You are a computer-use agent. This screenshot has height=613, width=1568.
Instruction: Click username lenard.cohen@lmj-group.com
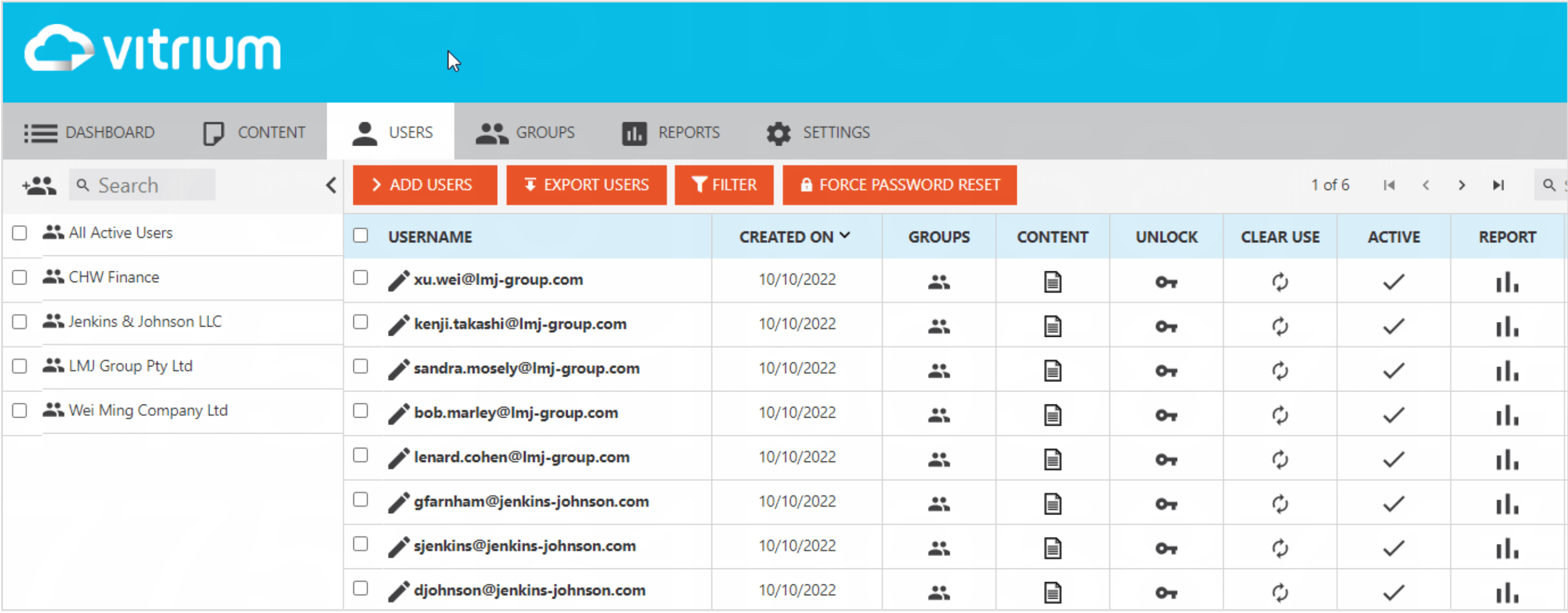tap(521, 457)
